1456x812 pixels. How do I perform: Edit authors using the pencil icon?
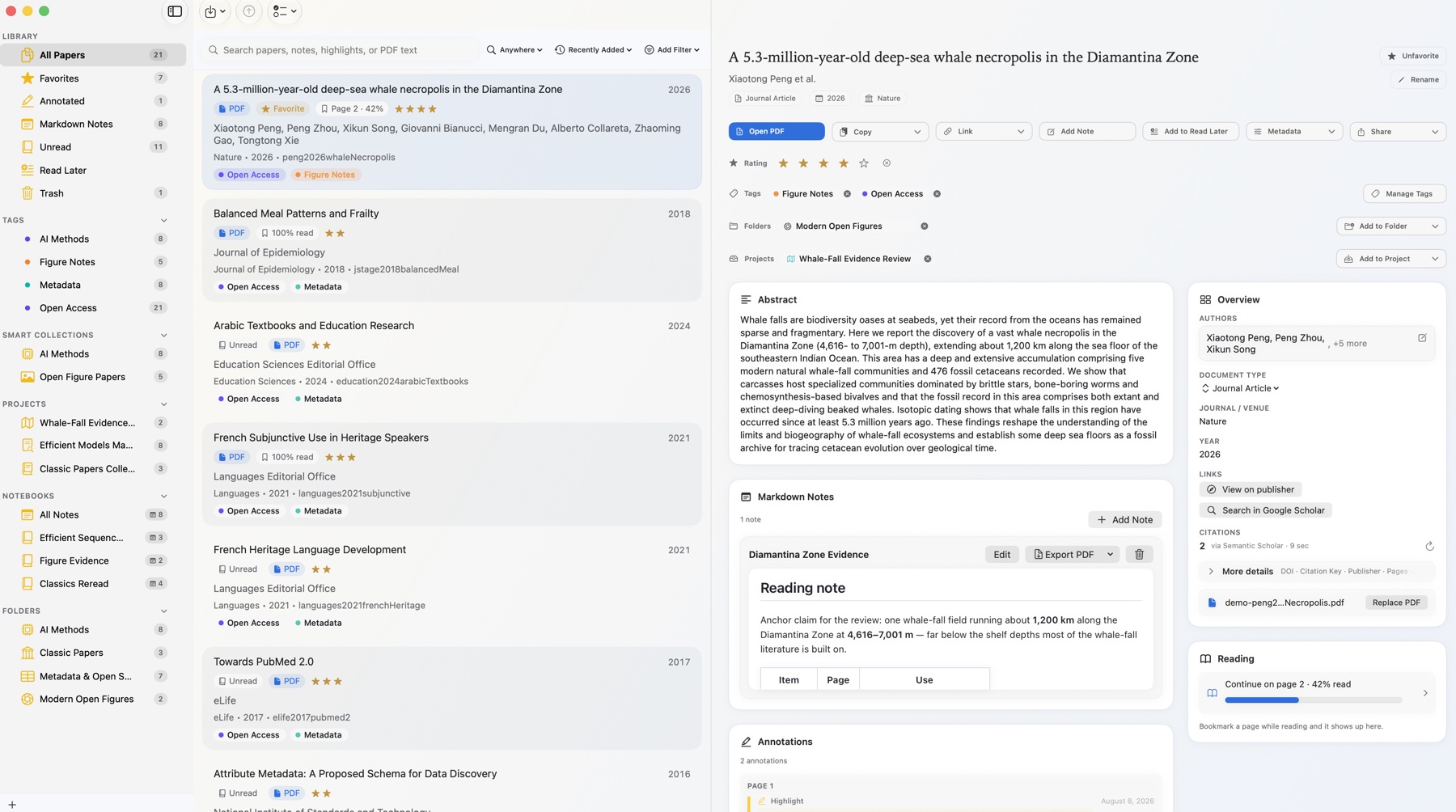1422,338
